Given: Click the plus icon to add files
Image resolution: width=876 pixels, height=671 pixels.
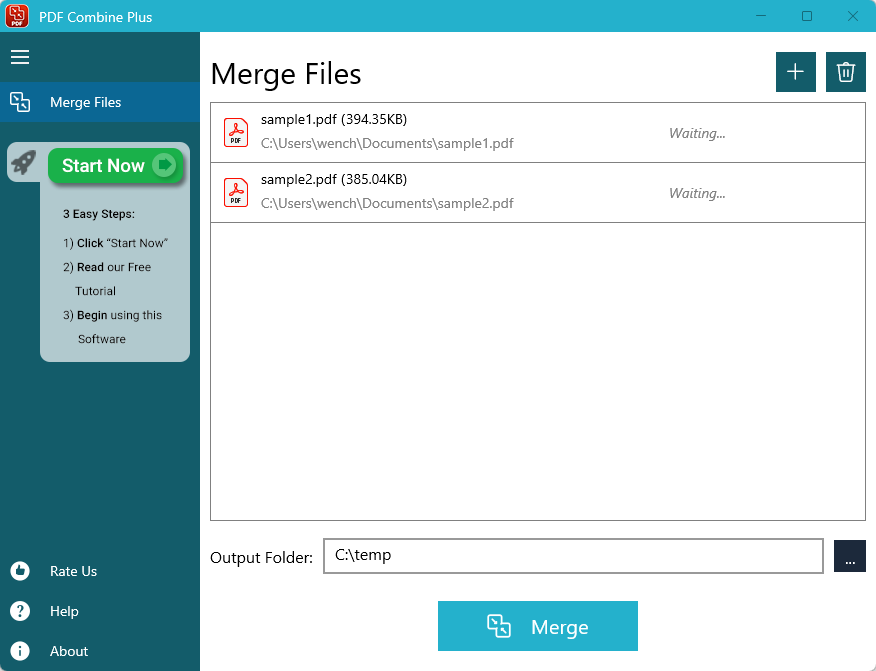Looking at the screenshot, I should 796,72.
